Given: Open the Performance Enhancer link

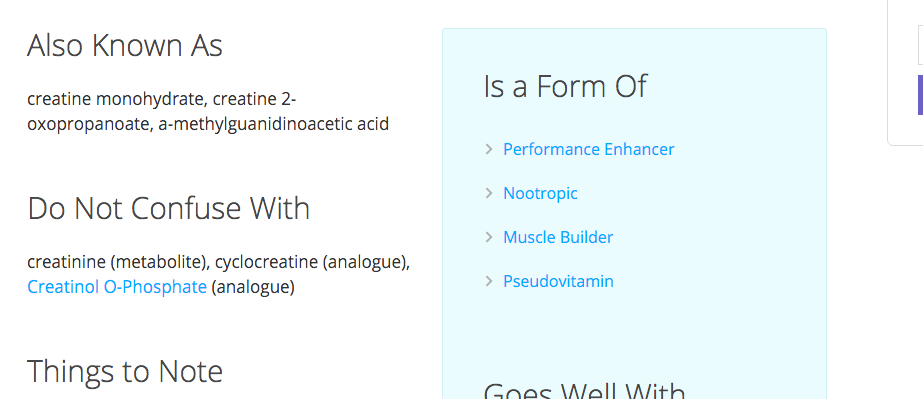Looking at the screenshot, I should (588, 149).
